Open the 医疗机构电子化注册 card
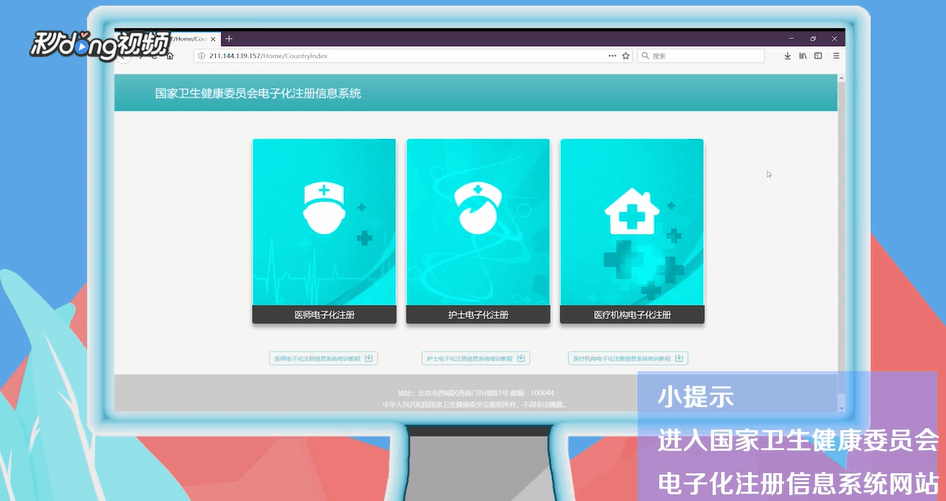 (x=632, y=231)
